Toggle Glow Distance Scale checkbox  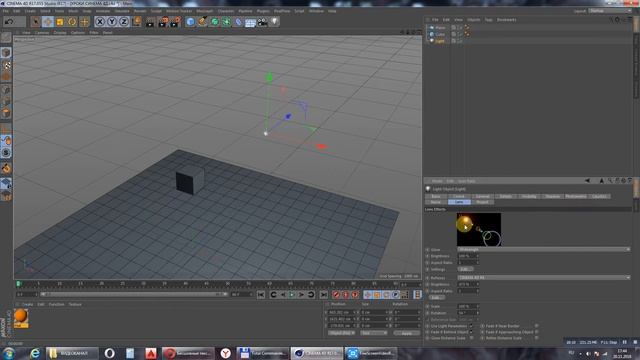[x=471, y=338]
